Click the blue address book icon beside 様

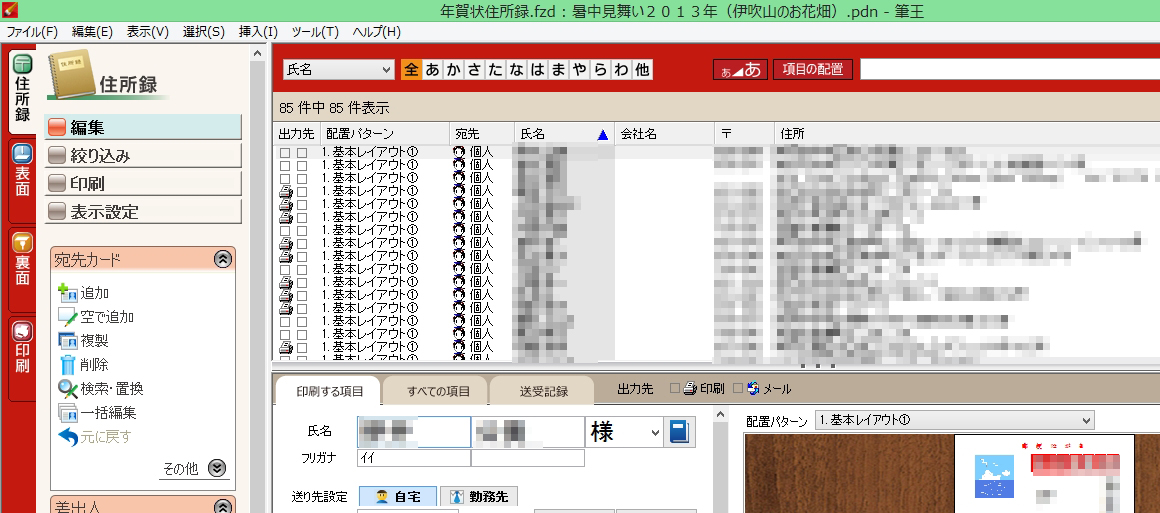tap(680, 432)
